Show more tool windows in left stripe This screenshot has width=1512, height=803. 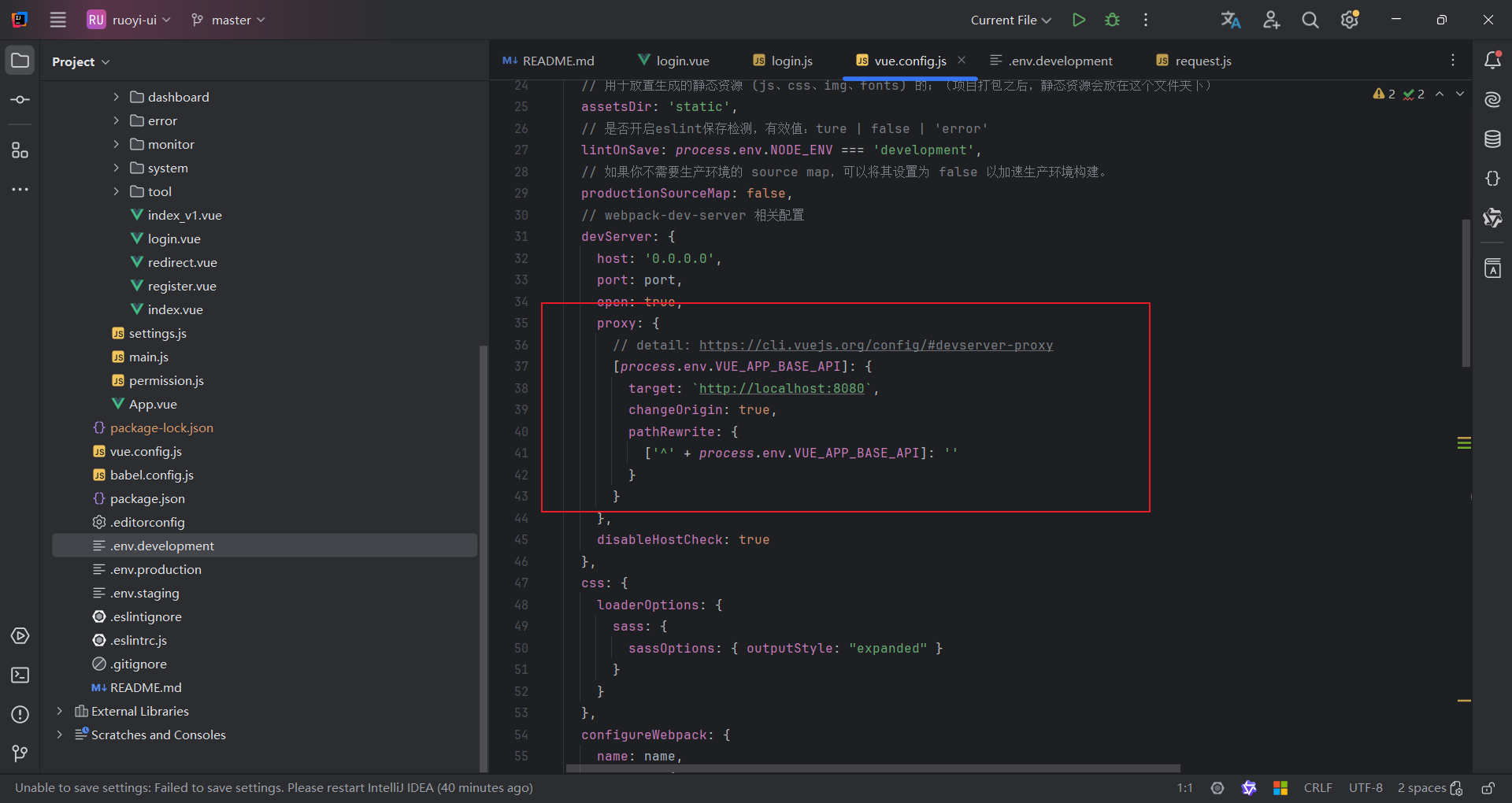coord(20,190)
